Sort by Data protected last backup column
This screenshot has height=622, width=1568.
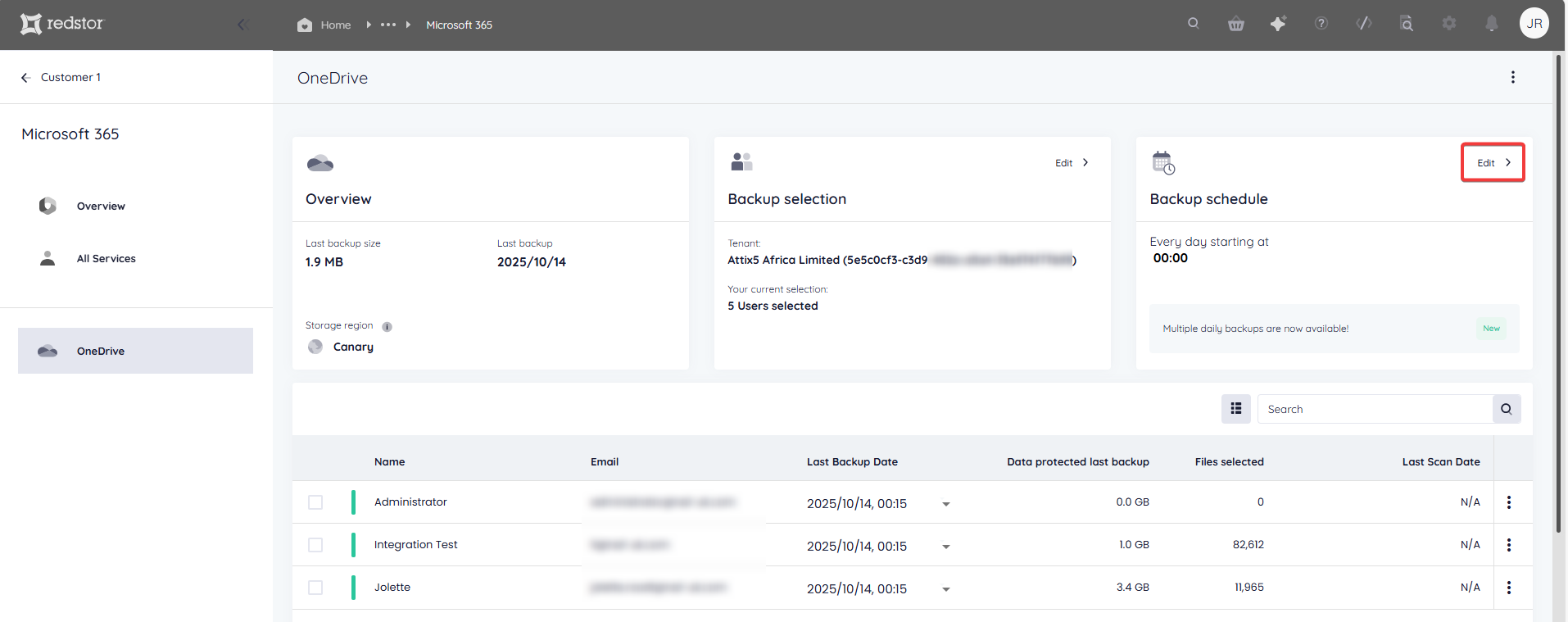(1078, 461)
